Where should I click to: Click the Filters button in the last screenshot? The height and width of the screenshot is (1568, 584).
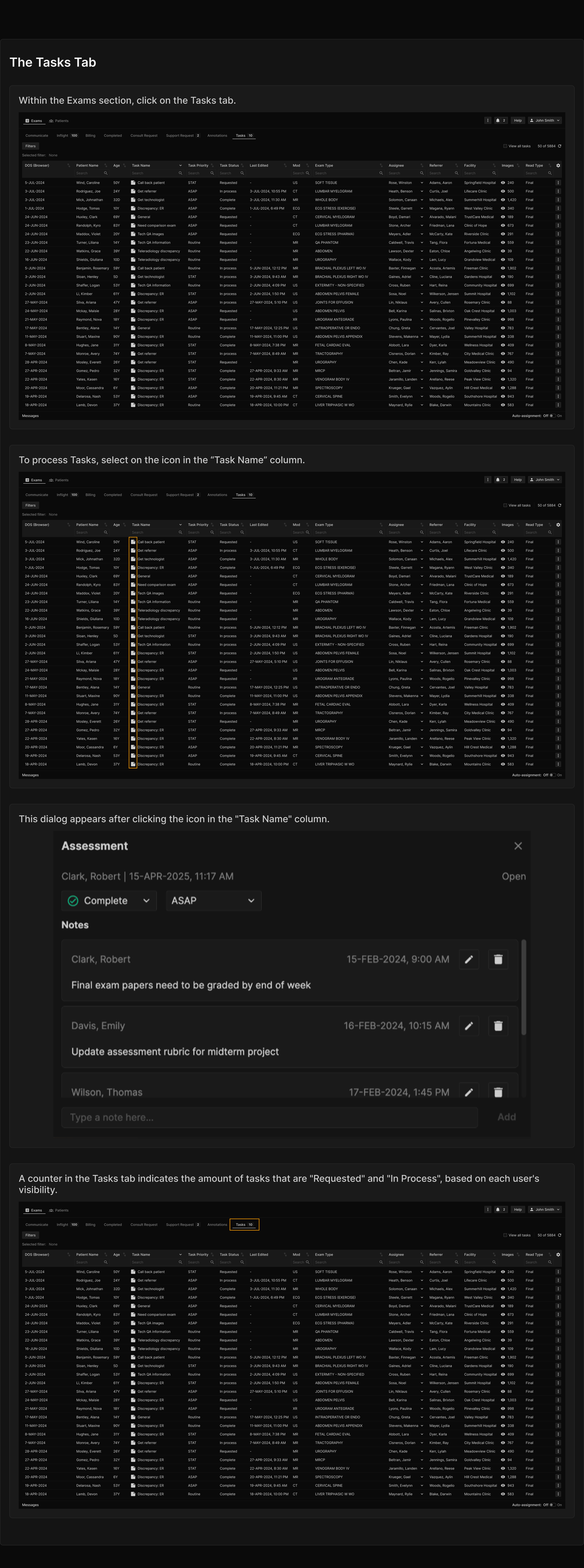click(x=30, y=1235)
